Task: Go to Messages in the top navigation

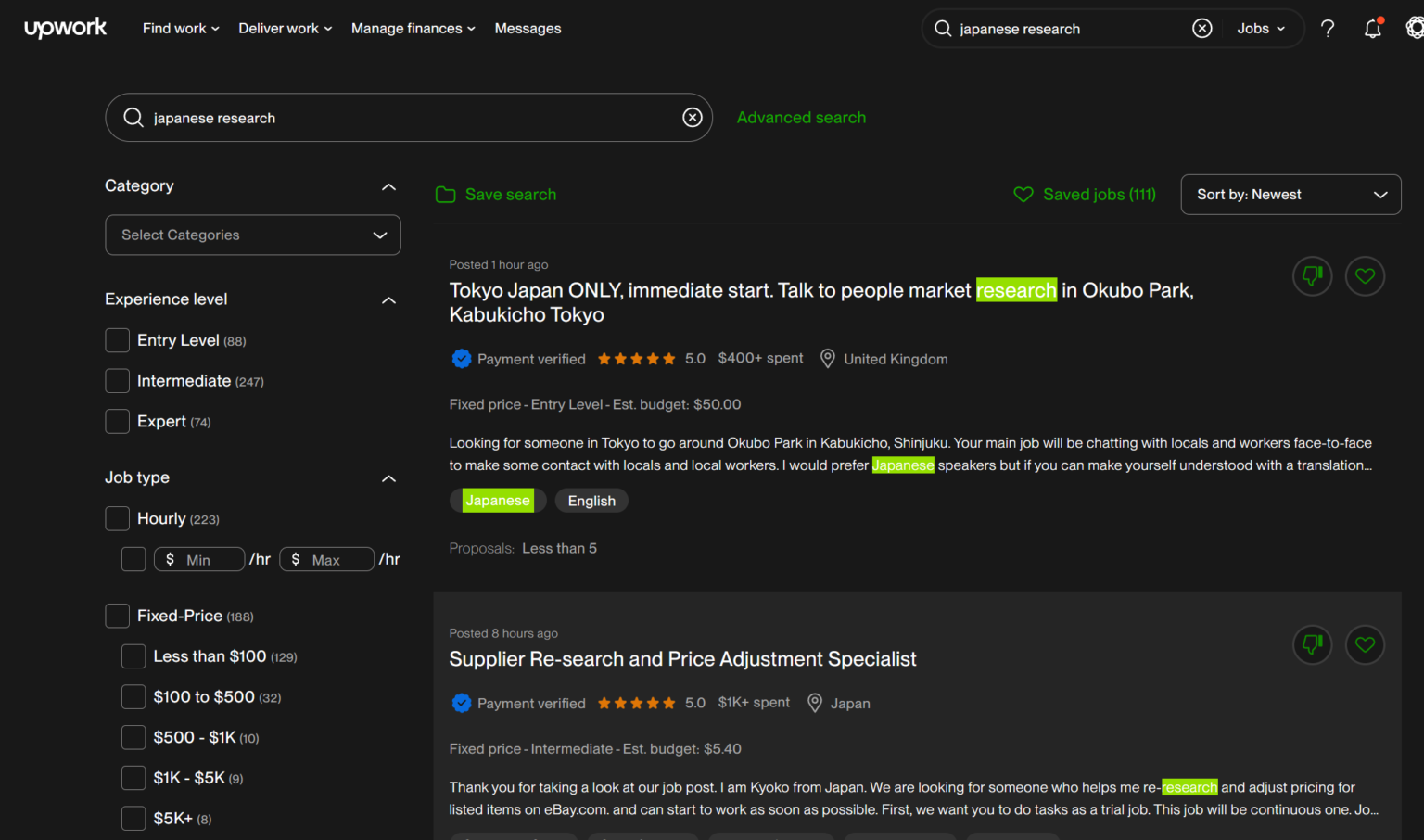Action: [528, 29]
